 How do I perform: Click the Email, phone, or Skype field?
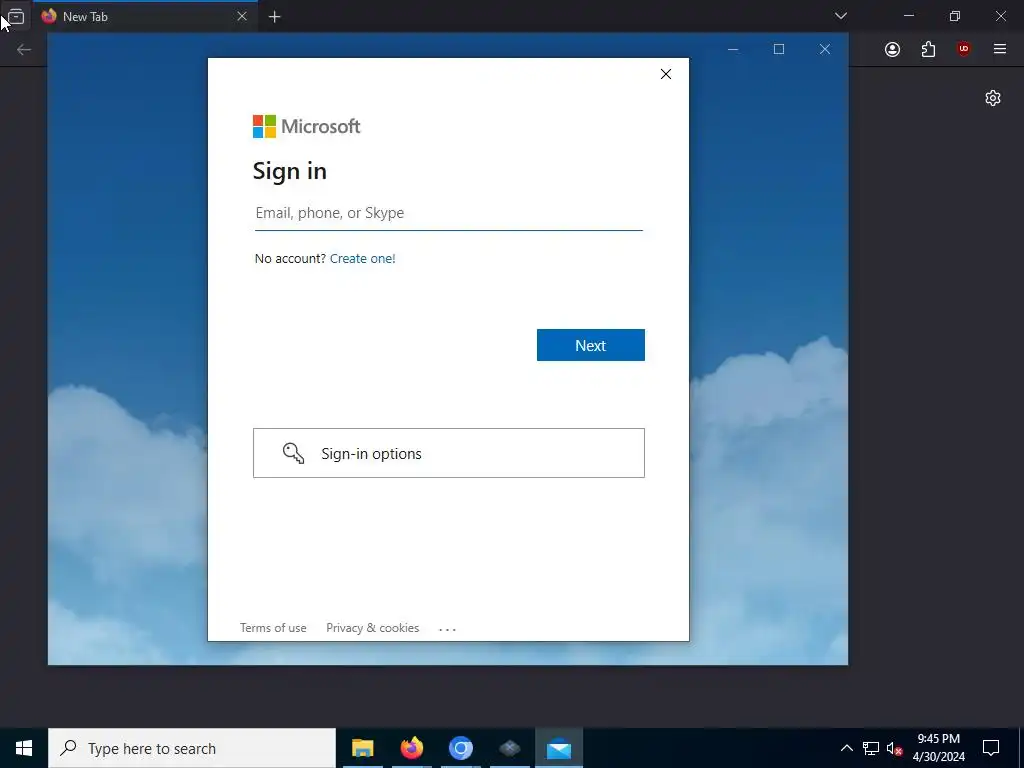tap(449, 213)
